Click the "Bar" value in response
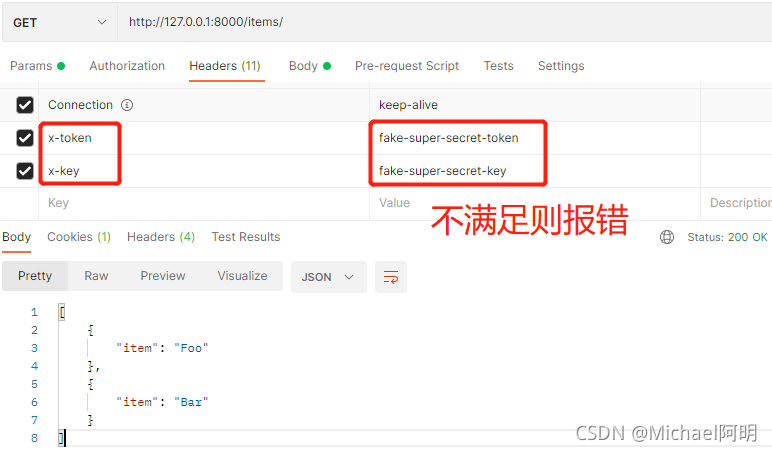This screenshot has height=451, width=772. pos(191,402)
